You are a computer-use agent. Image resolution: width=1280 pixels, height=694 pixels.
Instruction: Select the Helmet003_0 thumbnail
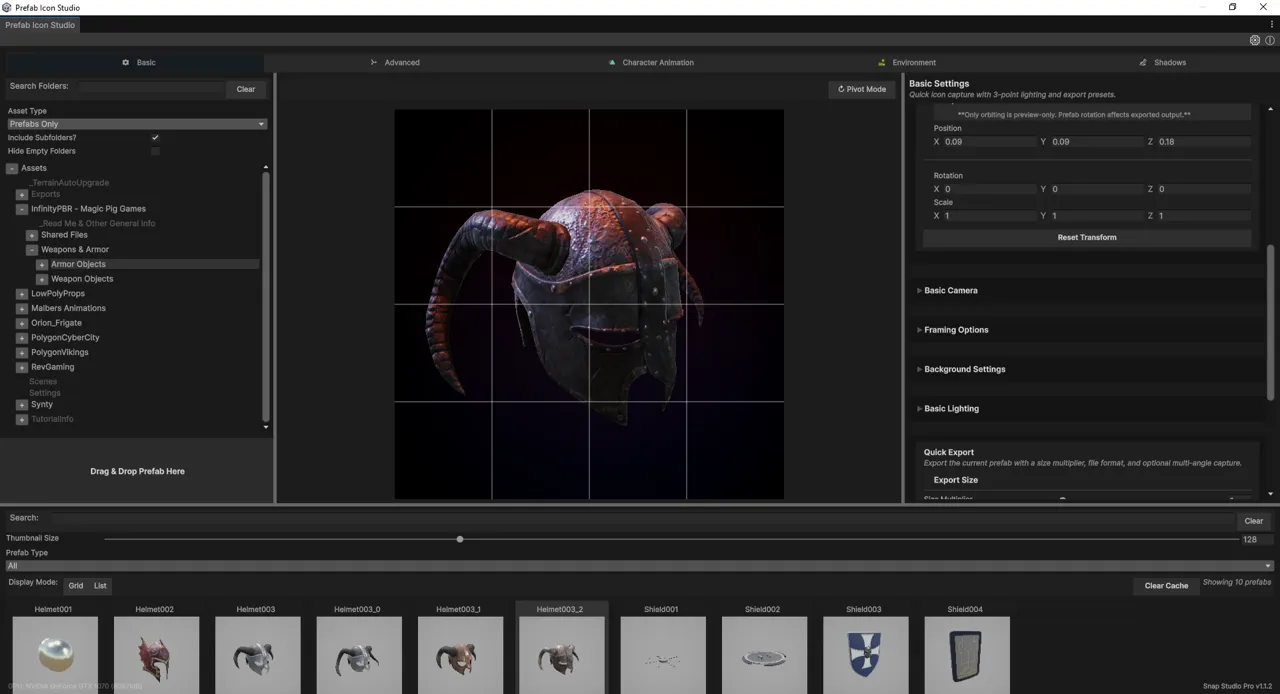point(358,655)
